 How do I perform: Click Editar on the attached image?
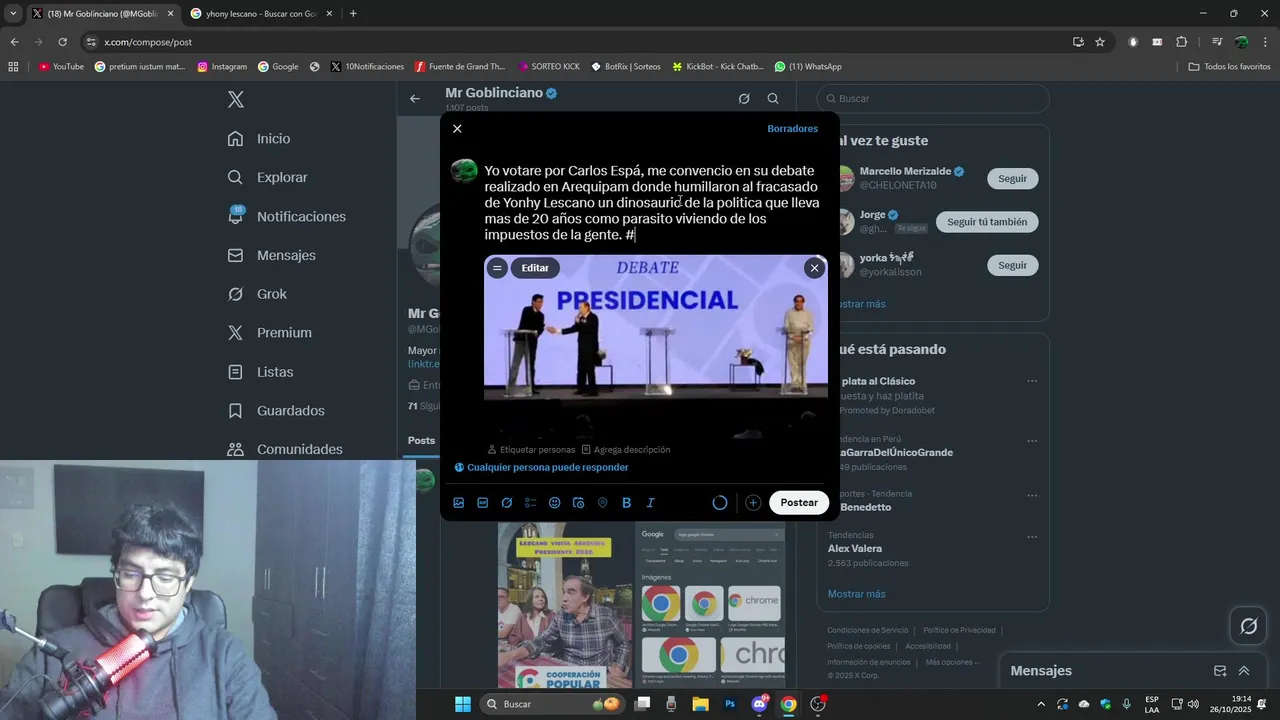535,268
